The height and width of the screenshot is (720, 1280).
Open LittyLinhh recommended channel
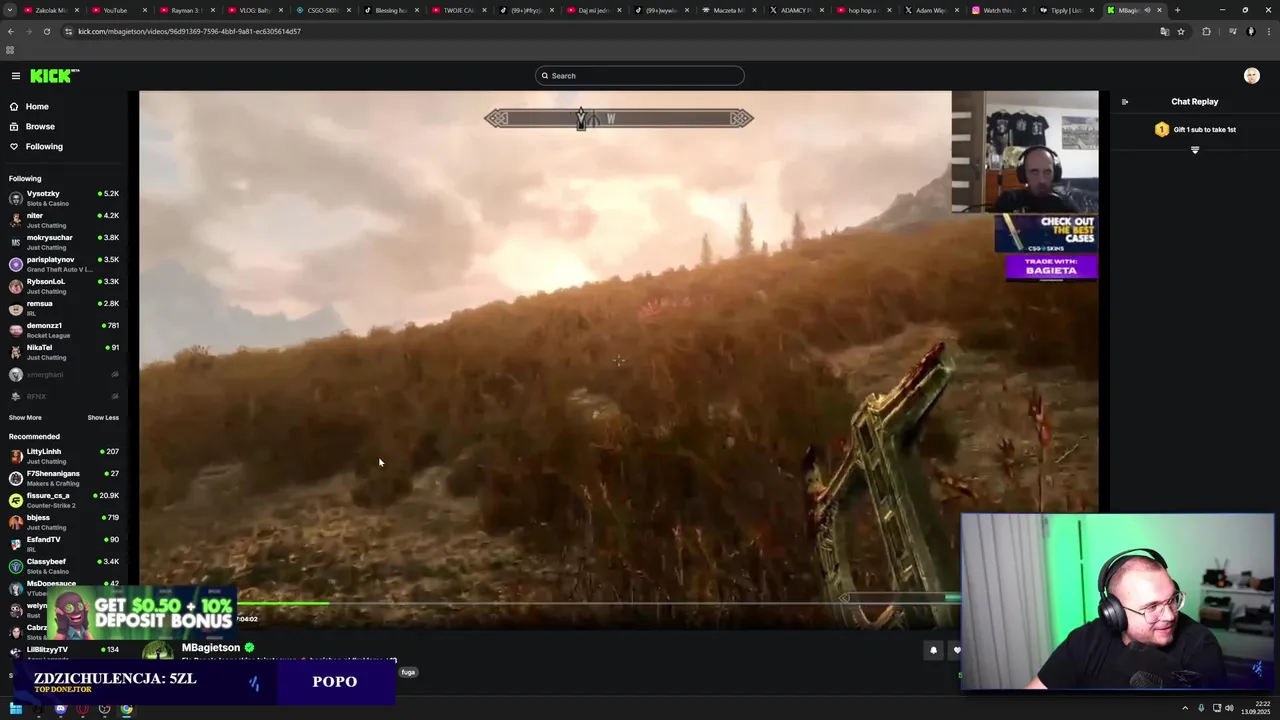[64, 456]
